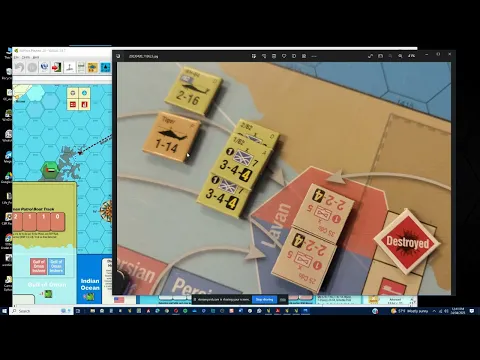Click the red chart map overlay button
This screenshot has height=360, width=480.
point(84,105)
